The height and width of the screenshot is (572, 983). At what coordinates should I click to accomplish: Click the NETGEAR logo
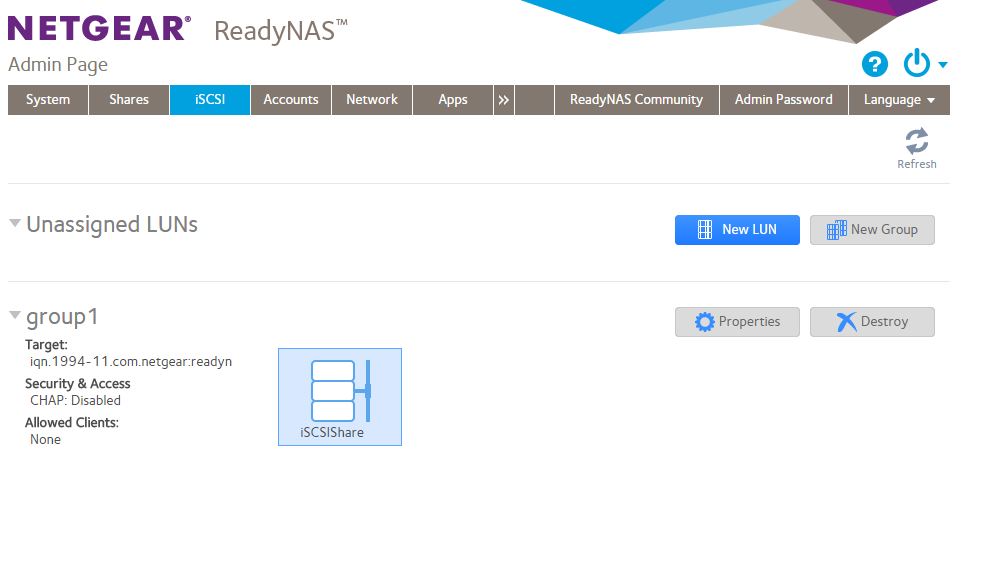(x=99, y=28)
